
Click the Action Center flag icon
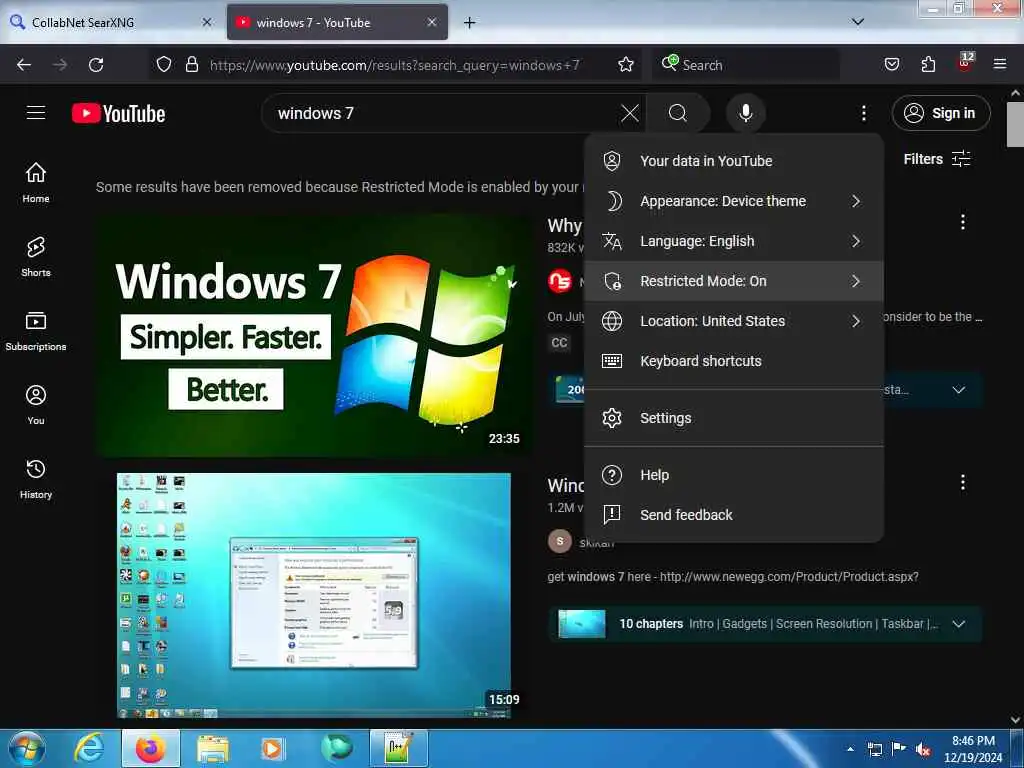pos(899,749)
